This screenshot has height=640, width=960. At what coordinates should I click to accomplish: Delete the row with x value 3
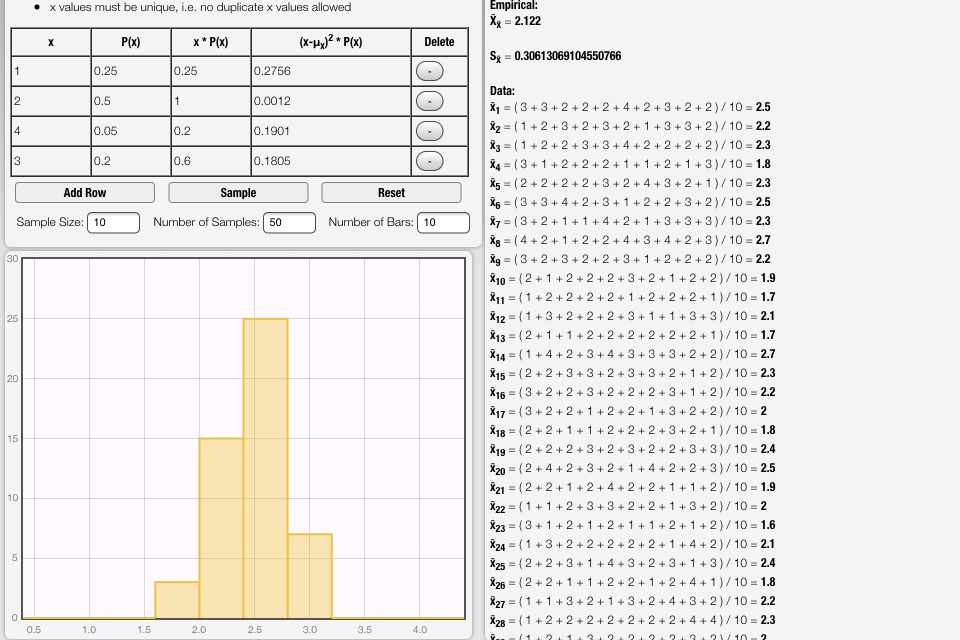429,161
